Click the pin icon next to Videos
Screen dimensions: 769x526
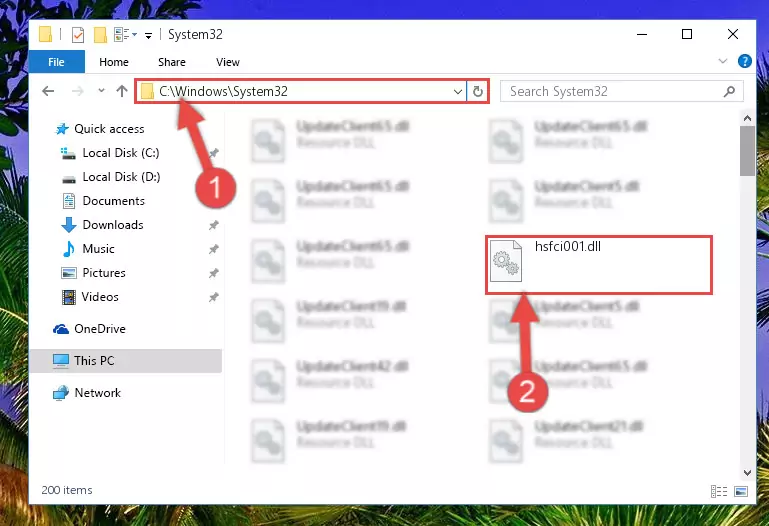tap(213, 297)
